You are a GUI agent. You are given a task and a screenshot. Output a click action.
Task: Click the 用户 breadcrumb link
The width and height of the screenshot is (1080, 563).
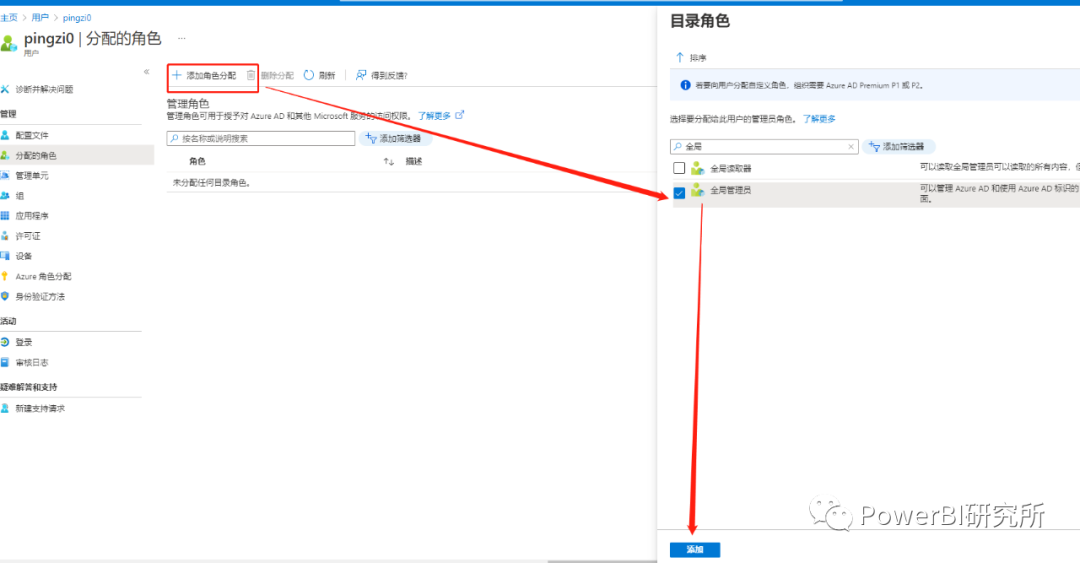[x=40, y=17]
